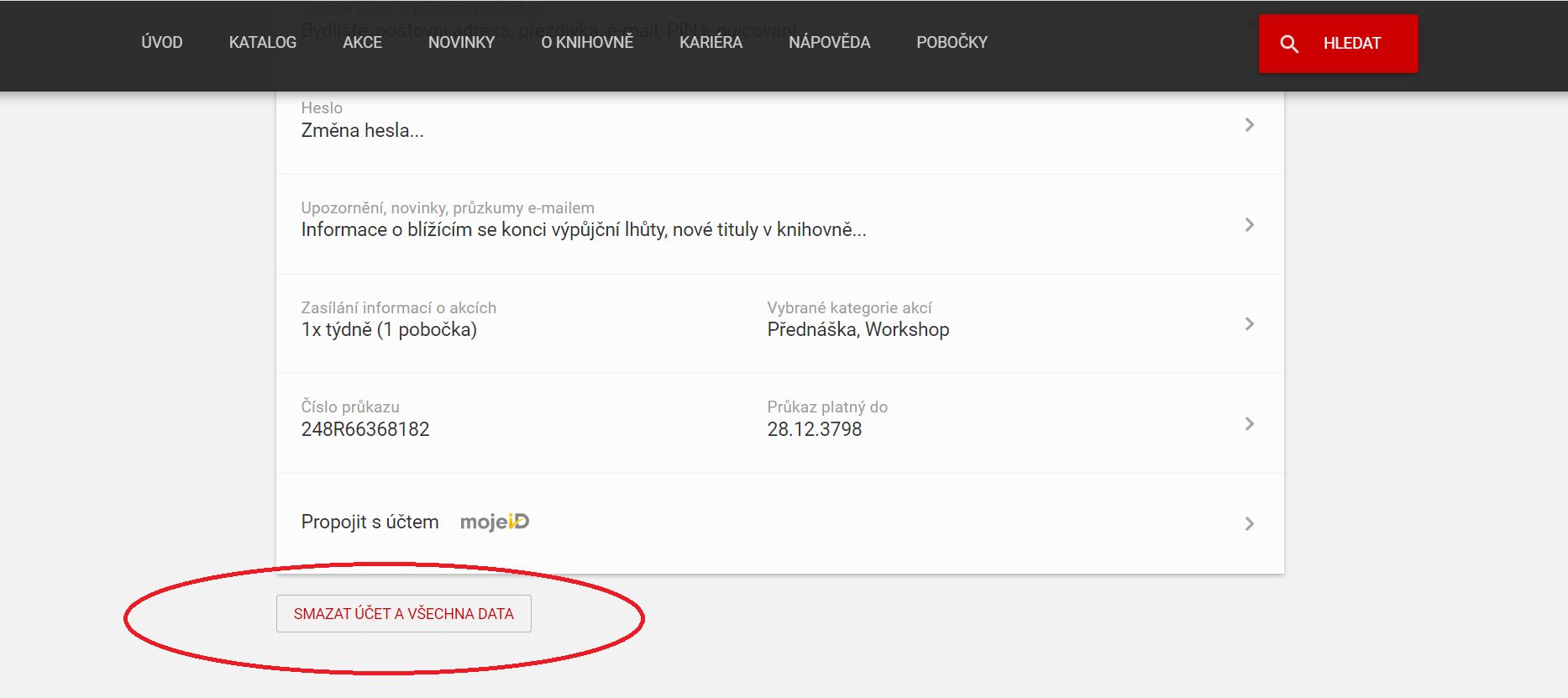Click the mojeID logo

pyautogui.click(x=495, y=522)
